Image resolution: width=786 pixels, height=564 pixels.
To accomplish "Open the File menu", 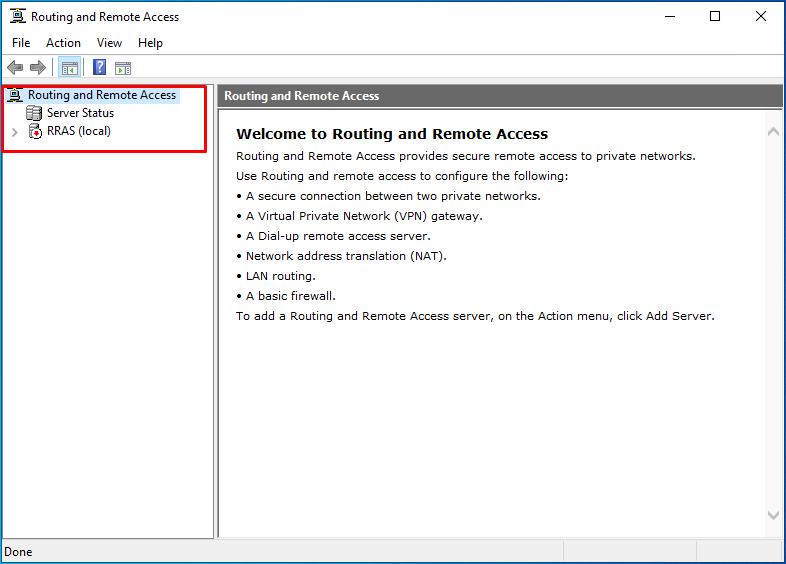I will [x=21, y=43].
